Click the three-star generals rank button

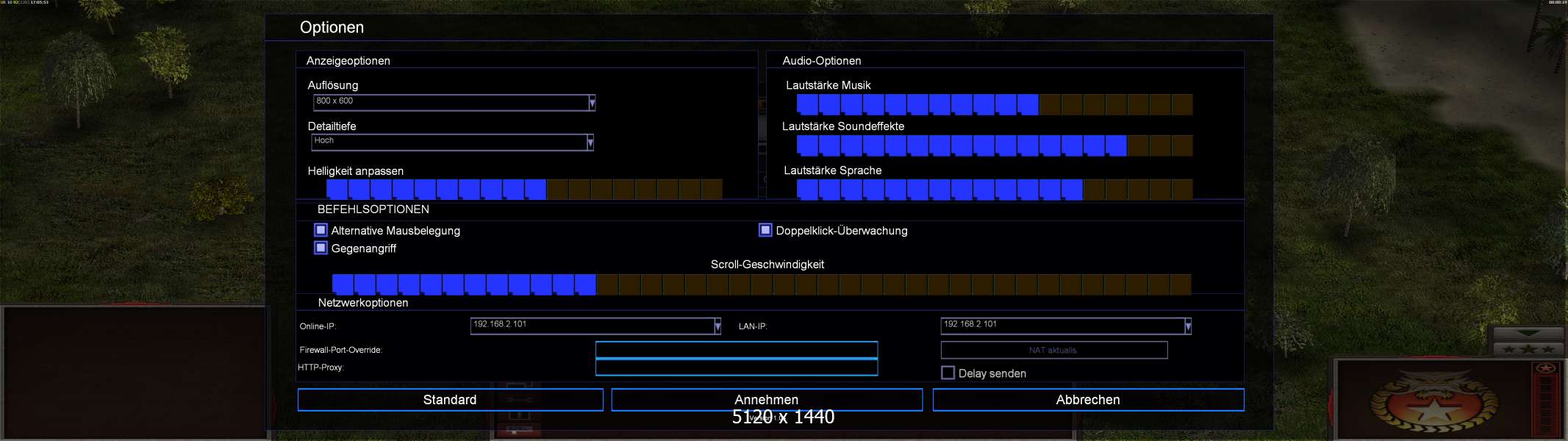(x=1528, y=349)
